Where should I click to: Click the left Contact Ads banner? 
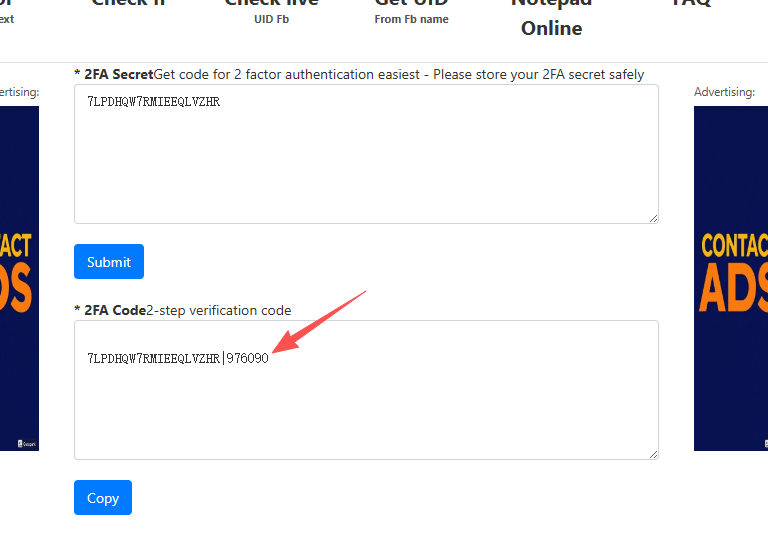point(19,278)
